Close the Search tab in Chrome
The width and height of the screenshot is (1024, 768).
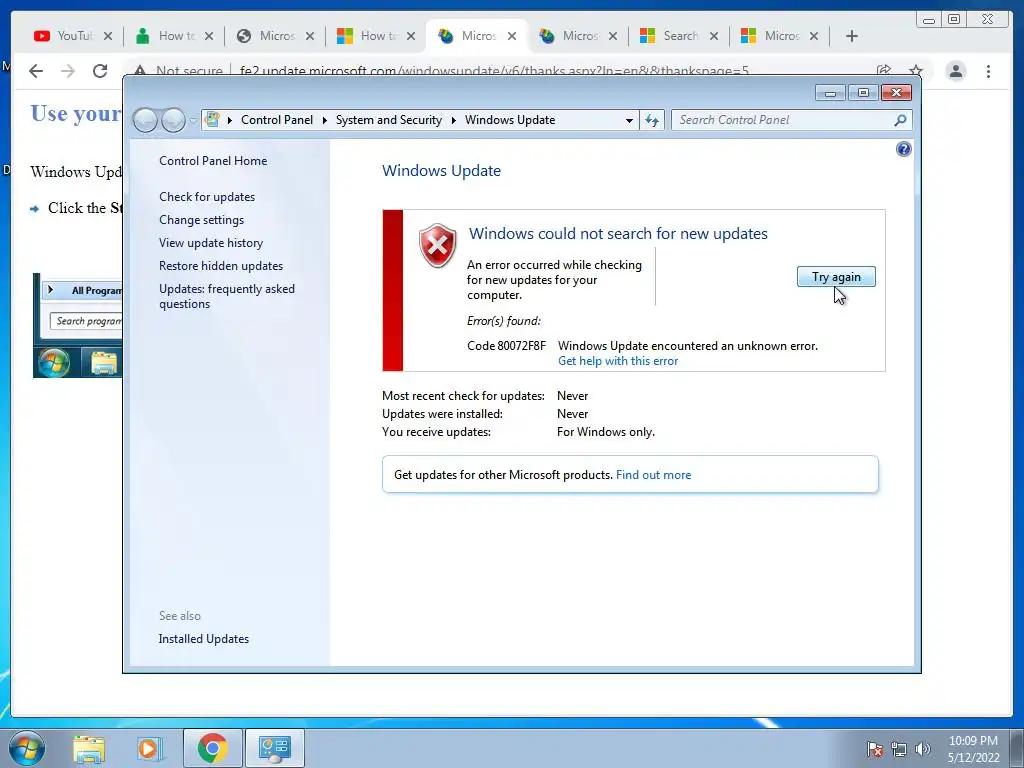(x=714, y=36)
